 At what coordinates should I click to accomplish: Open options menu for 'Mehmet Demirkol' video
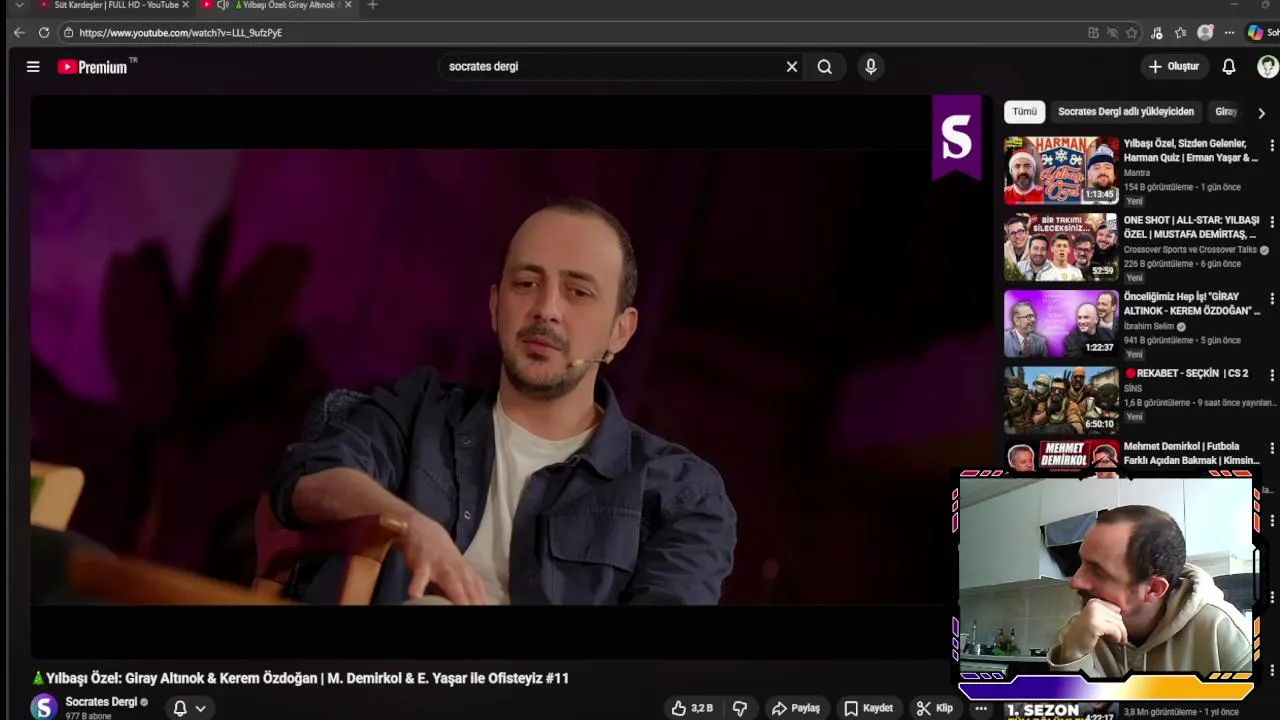(1272, 448)
